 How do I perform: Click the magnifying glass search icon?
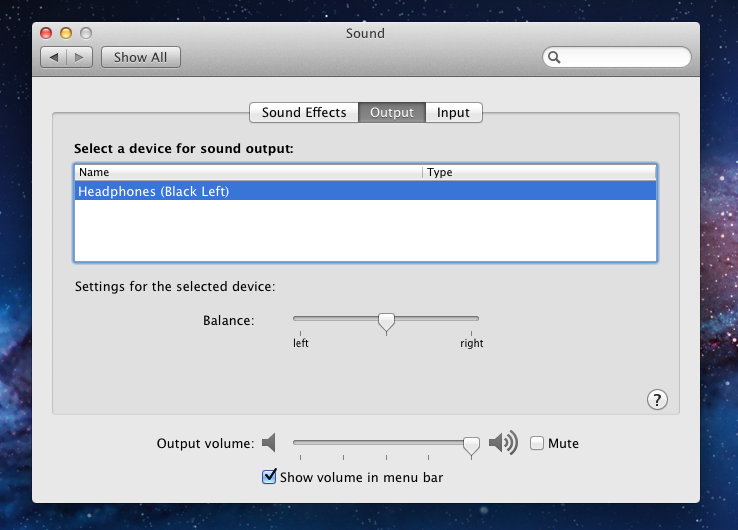[x=554, y=58]
